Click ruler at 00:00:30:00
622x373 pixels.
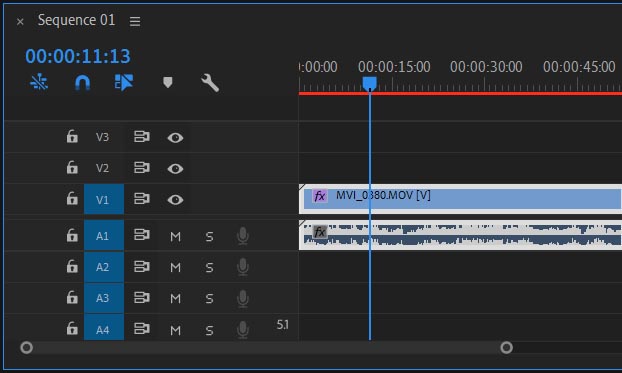[486, 67]
